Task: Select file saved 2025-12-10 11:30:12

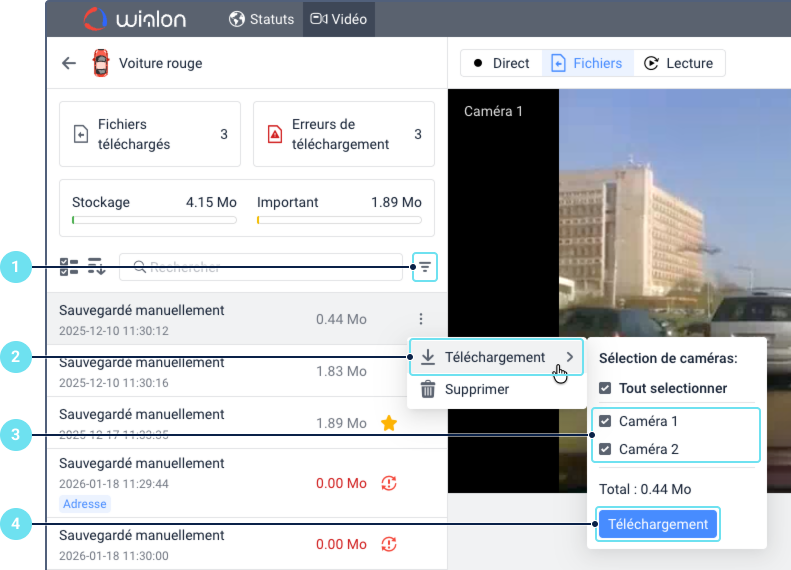Action: (x=247, y=319)
